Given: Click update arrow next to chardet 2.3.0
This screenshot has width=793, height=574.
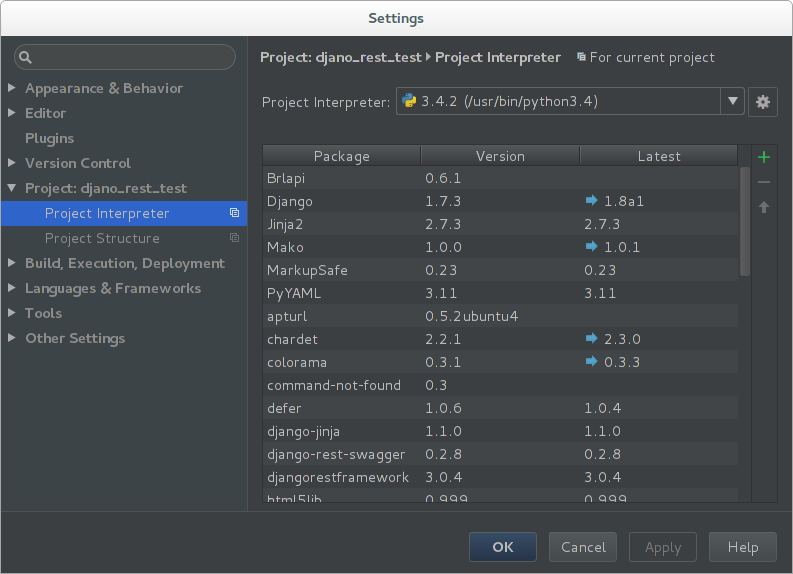Looking at the screenshot, I should coord(591,338).
